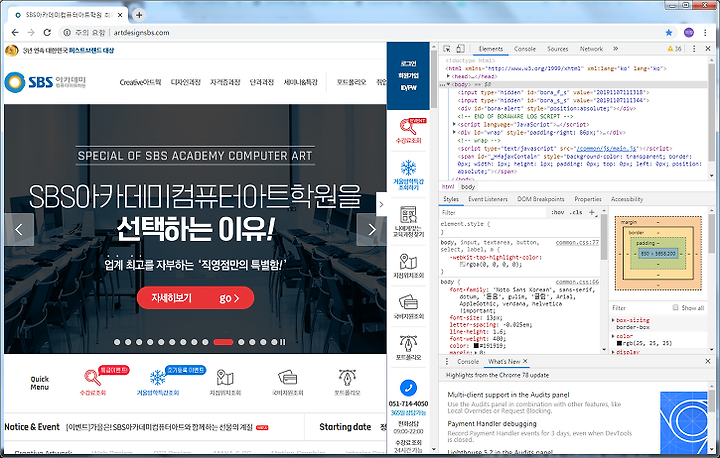This screenshot has width=720, height=458.
Task: Open the Accessibility pane
Action: click(x=627, y=199)
